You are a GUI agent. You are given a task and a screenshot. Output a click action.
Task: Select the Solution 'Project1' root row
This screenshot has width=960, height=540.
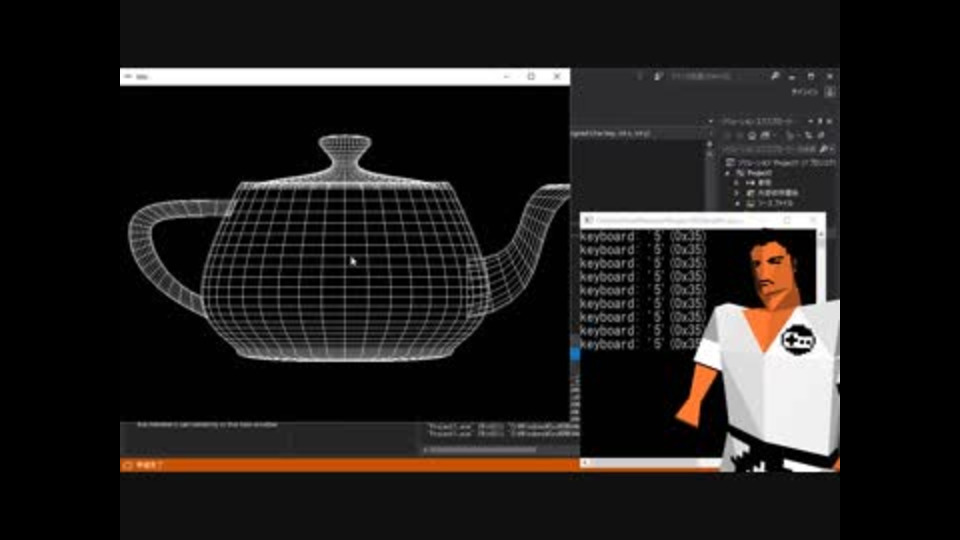[781, 162]
